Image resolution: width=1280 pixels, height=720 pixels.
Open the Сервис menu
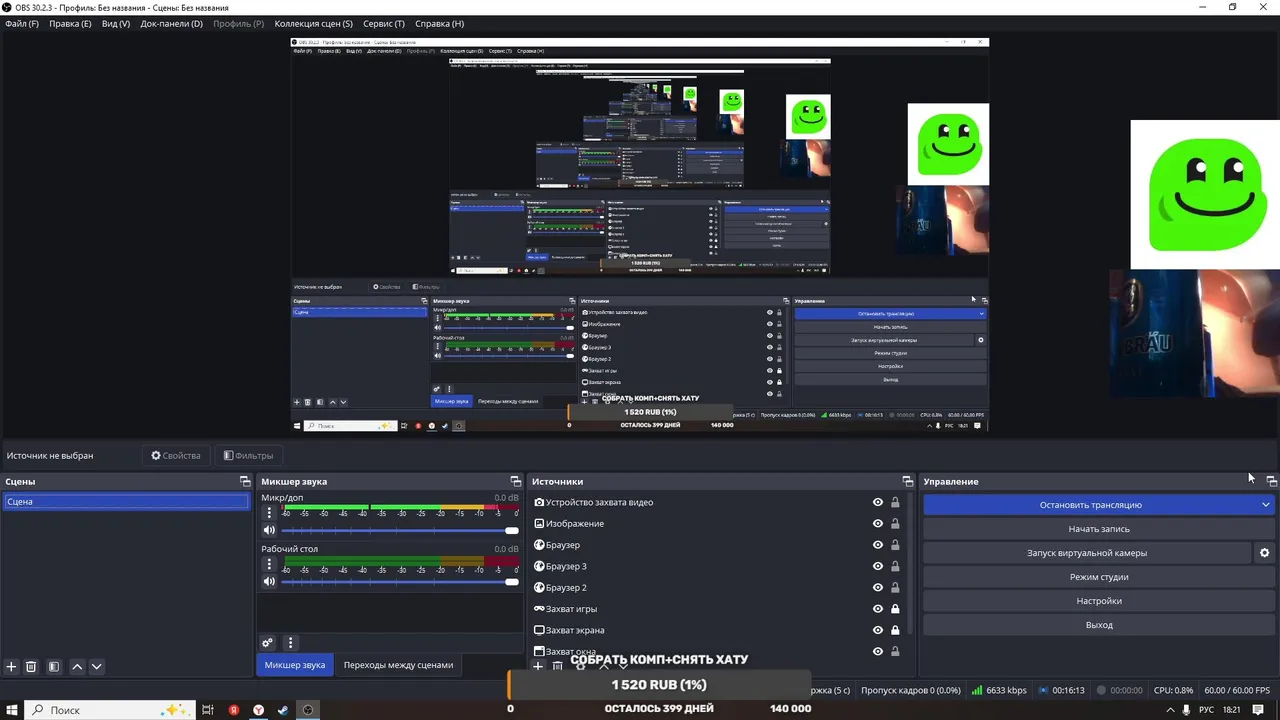[384, 24]
